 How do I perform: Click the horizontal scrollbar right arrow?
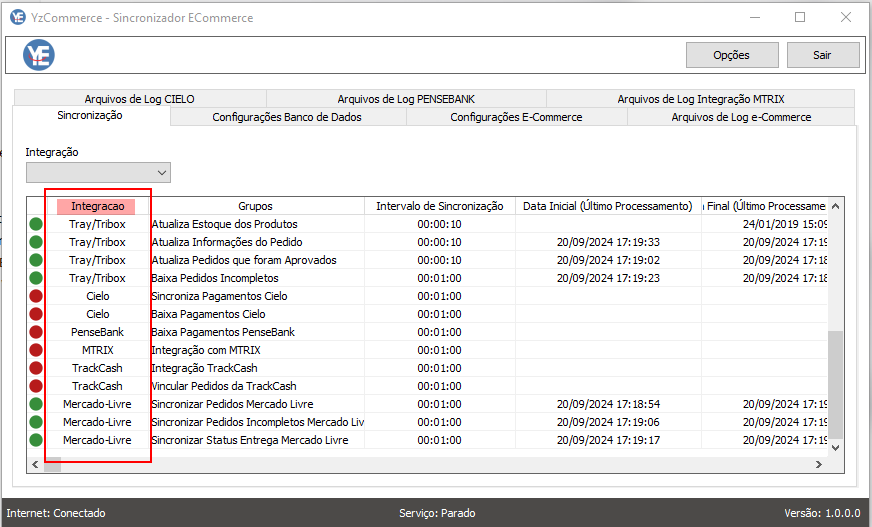(819, 464)
